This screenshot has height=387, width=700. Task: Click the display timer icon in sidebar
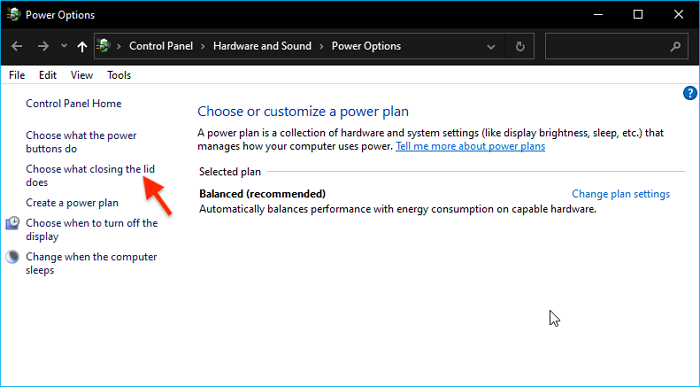point(12,223)
